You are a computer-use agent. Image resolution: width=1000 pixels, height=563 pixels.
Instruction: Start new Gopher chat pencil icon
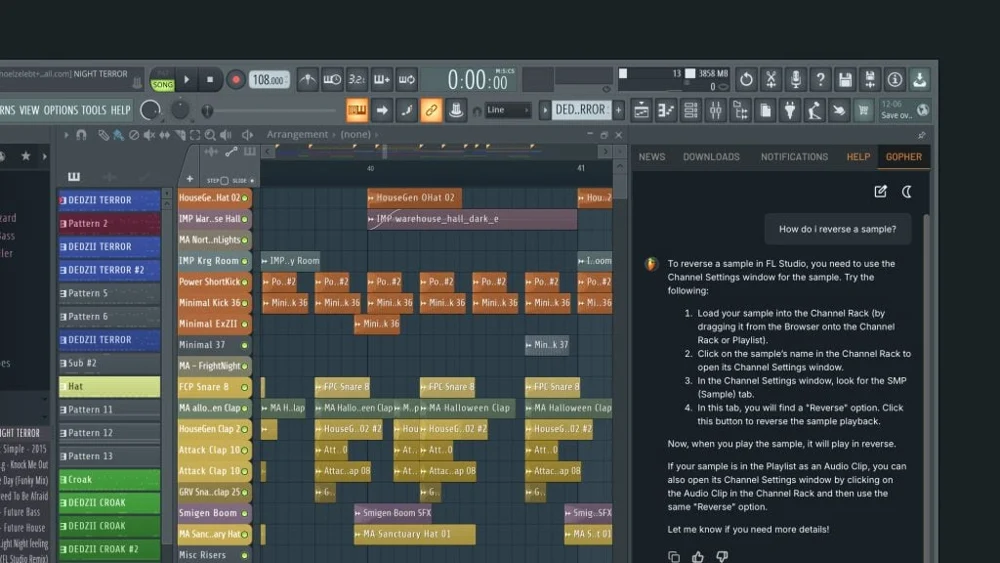881,191
